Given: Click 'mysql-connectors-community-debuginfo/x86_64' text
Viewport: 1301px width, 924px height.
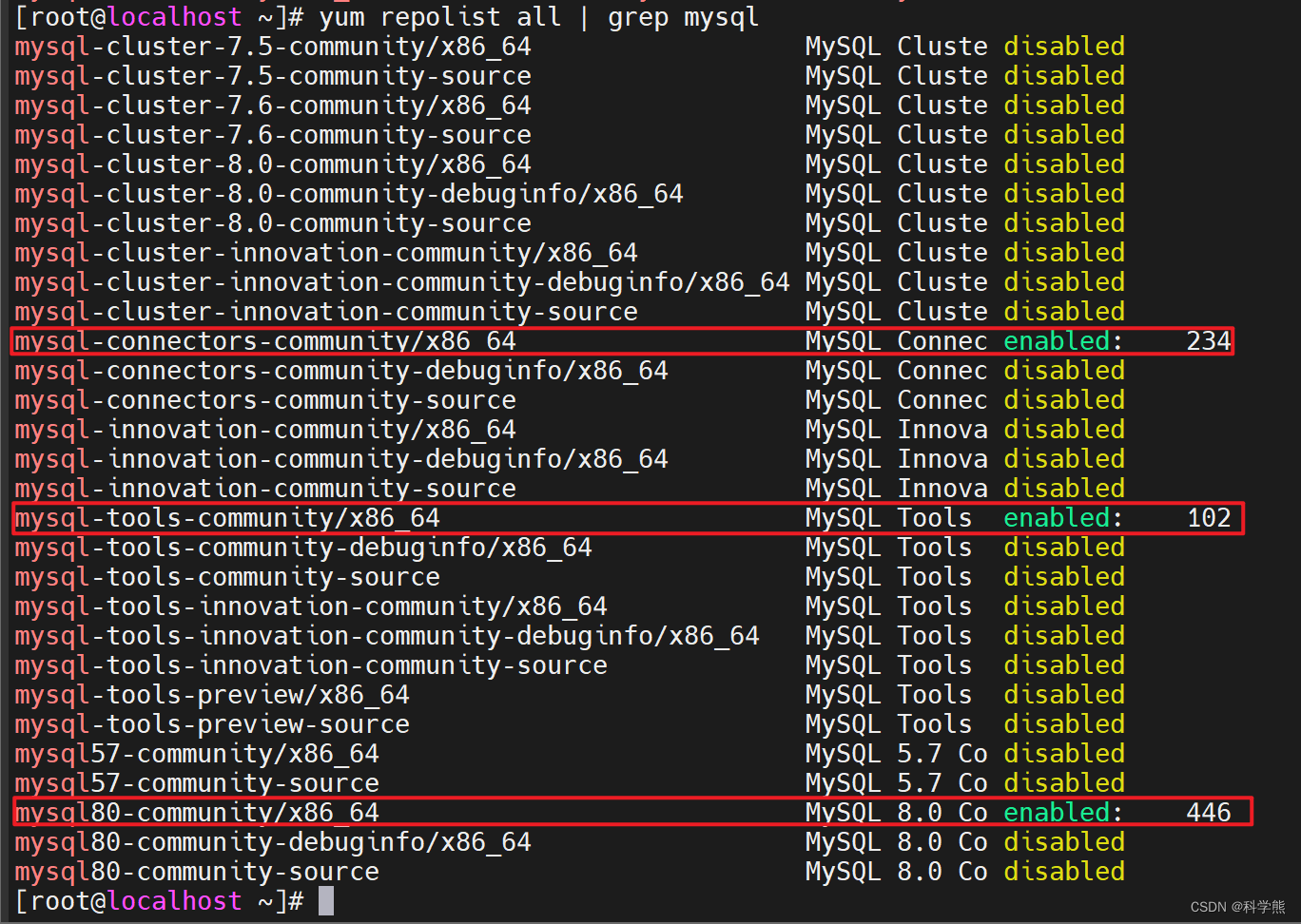Looking at the screenshot, I should [341, 371].
